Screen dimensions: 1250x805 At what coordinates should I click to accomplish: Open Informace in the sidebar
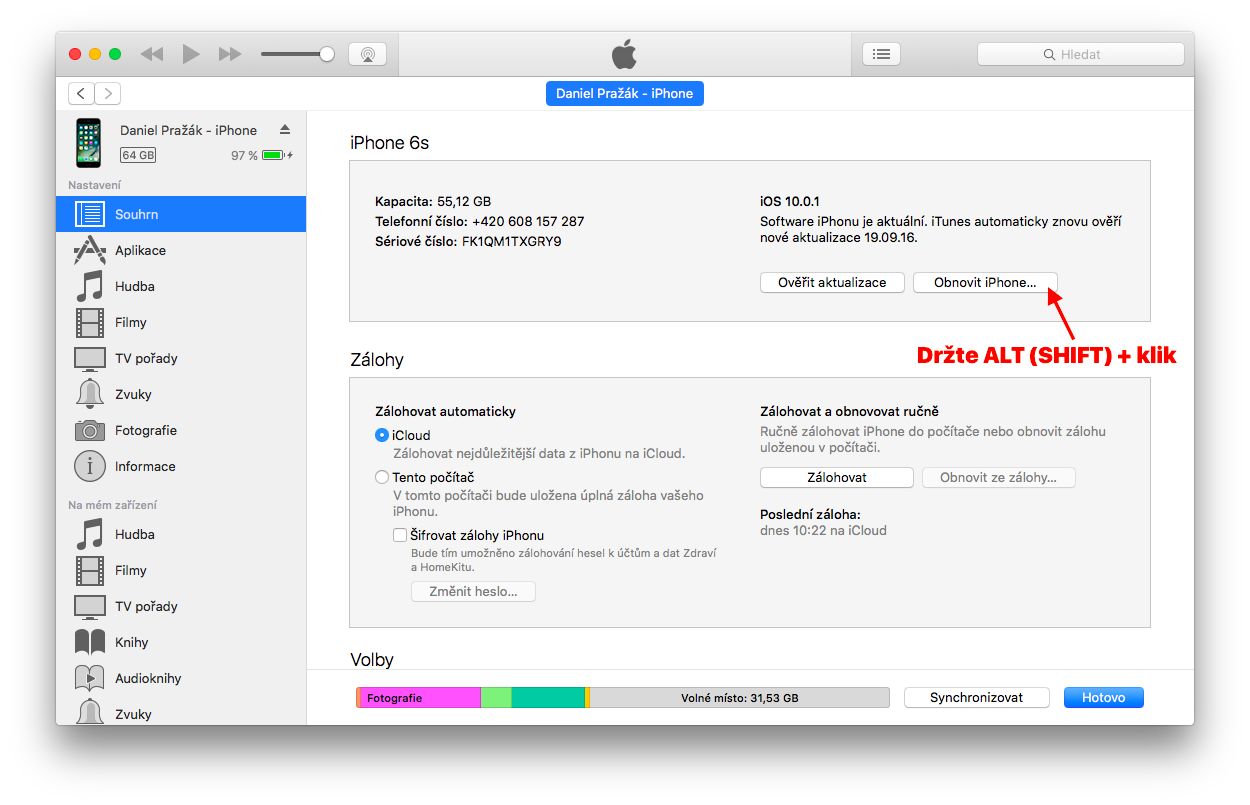point(181,466)
